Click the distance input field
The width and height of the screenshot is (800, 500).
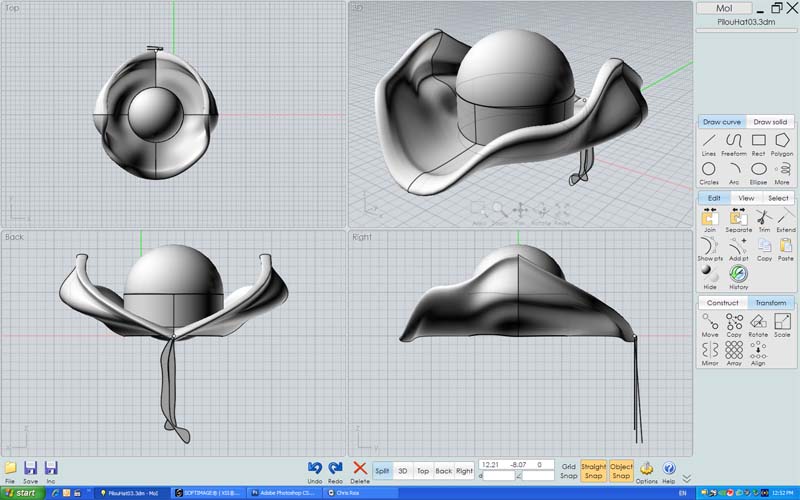[x=498, y=476]
